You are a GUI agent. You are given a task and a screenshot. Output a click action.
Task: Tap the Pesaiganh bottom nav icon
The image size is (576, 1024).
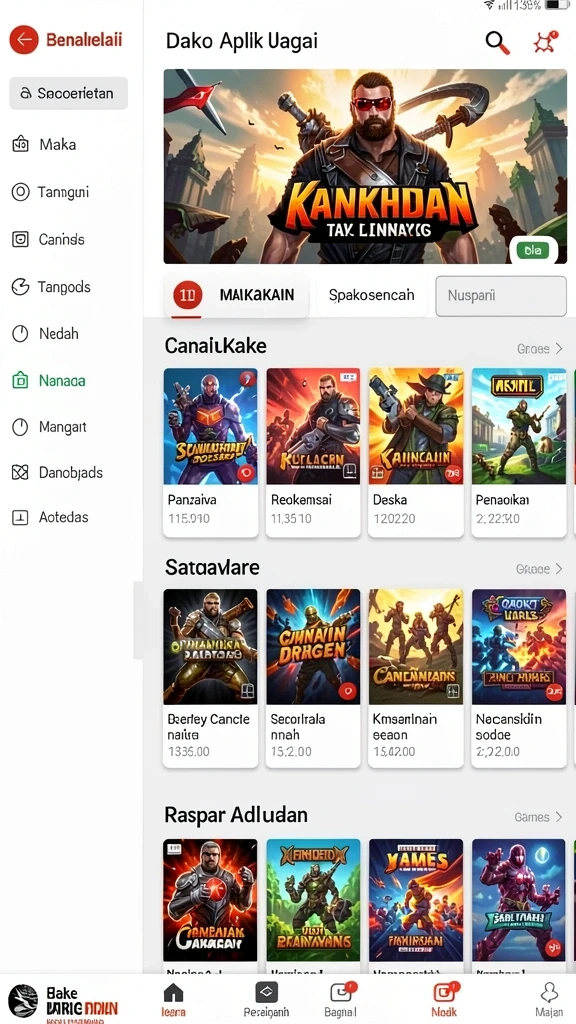[x=266, y=993]
